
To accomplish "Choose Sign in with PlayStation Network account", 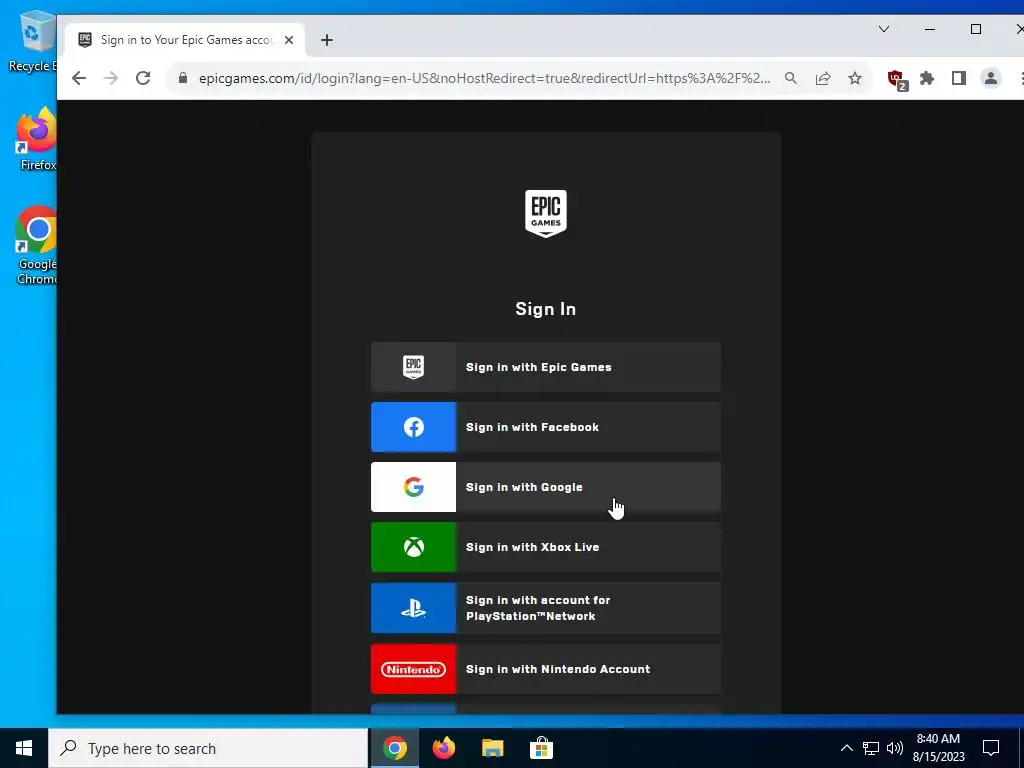I will [545, 608].
